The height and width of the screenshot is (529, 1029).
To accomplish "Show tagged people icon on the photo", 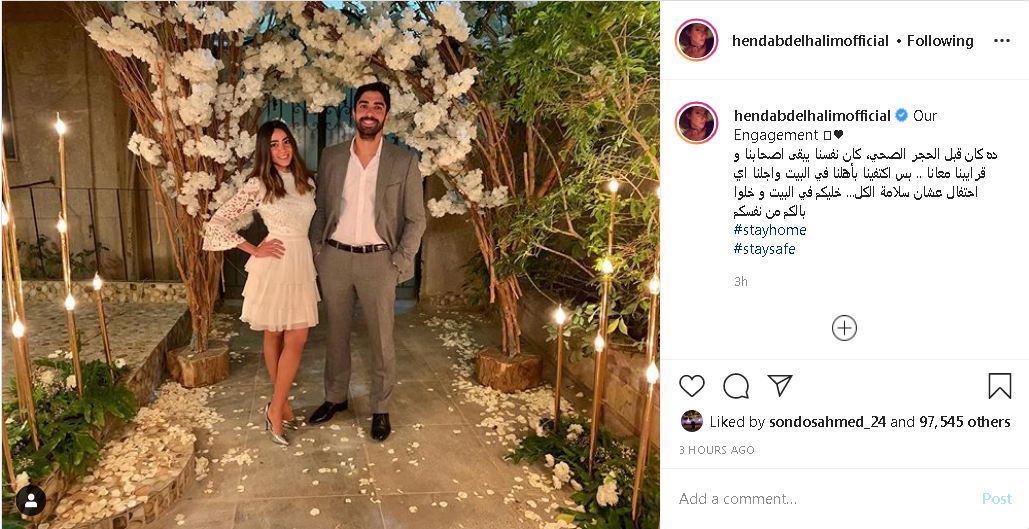I will (31, 501).
